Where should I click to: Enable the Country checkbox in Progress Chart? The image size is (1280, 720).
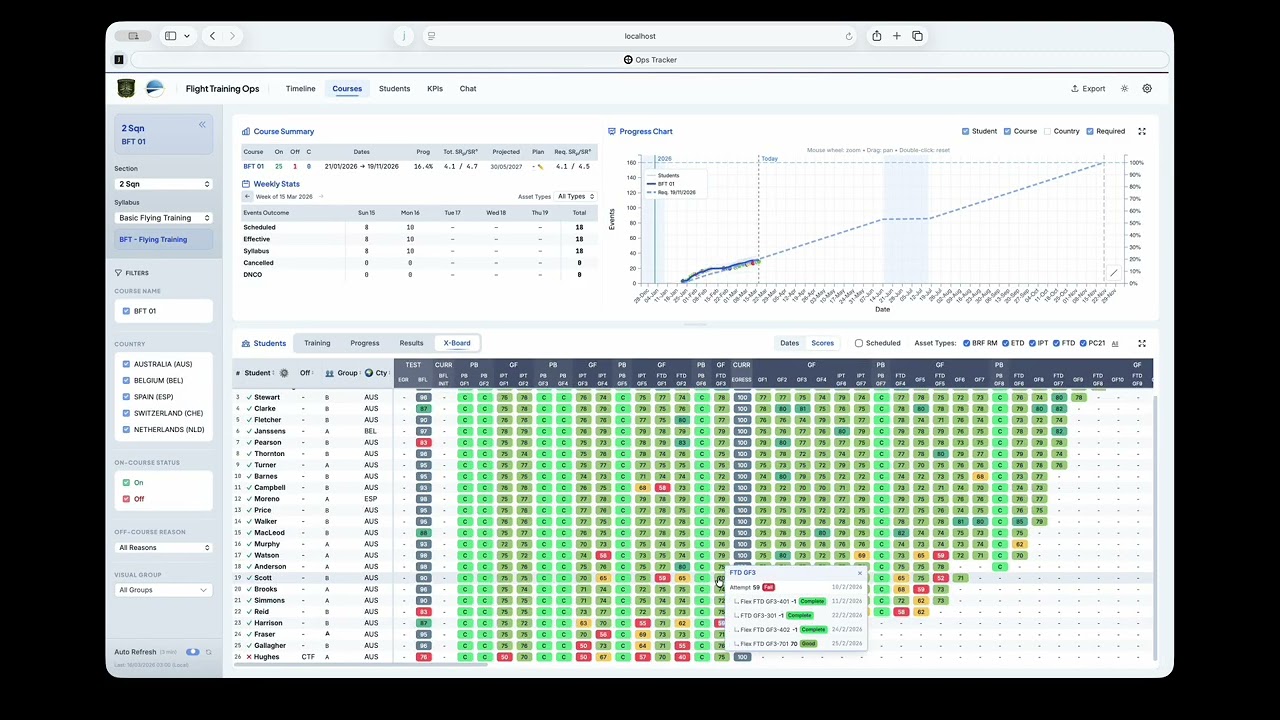coord(1048,131)
